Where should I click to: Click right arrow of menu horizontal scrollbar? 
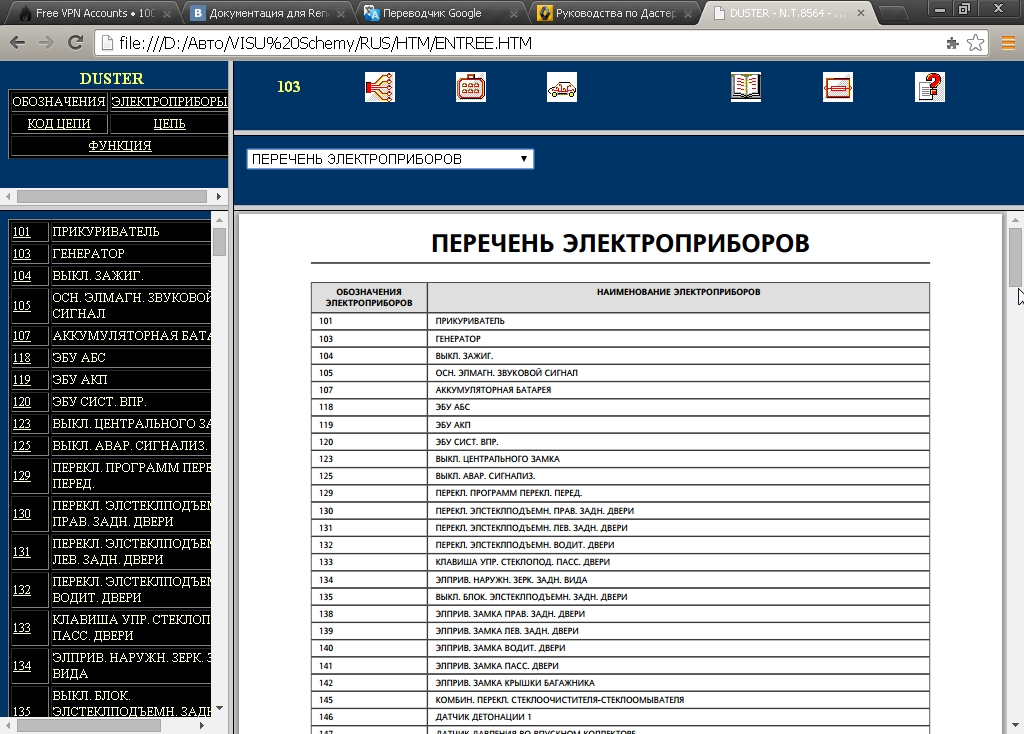pos(219,196)
